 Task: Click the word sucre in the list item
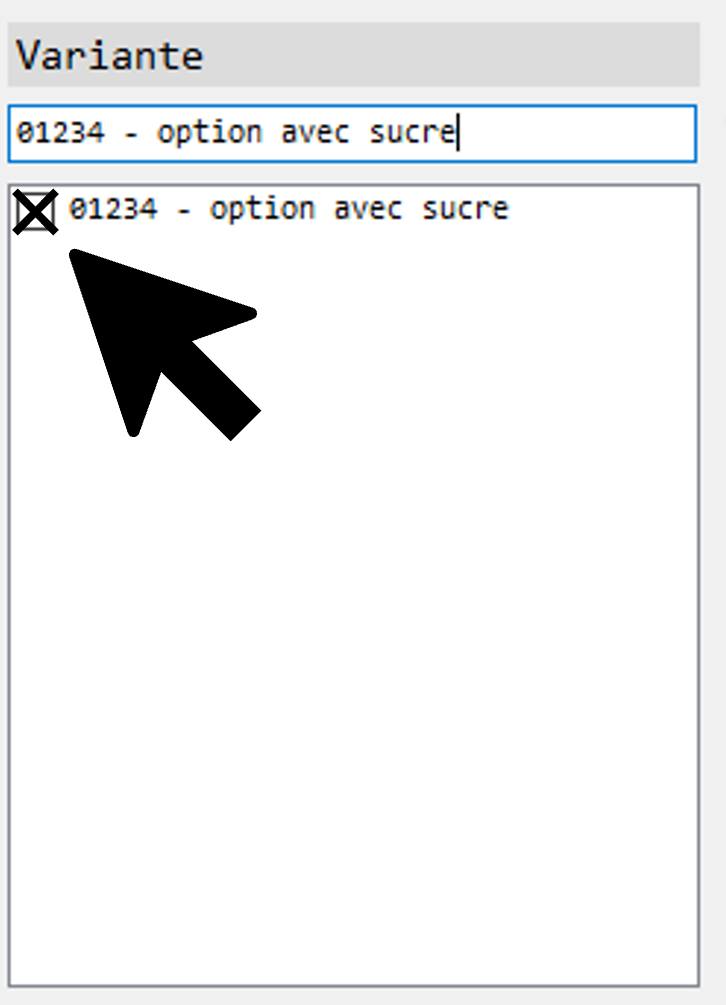pos(465,210)
